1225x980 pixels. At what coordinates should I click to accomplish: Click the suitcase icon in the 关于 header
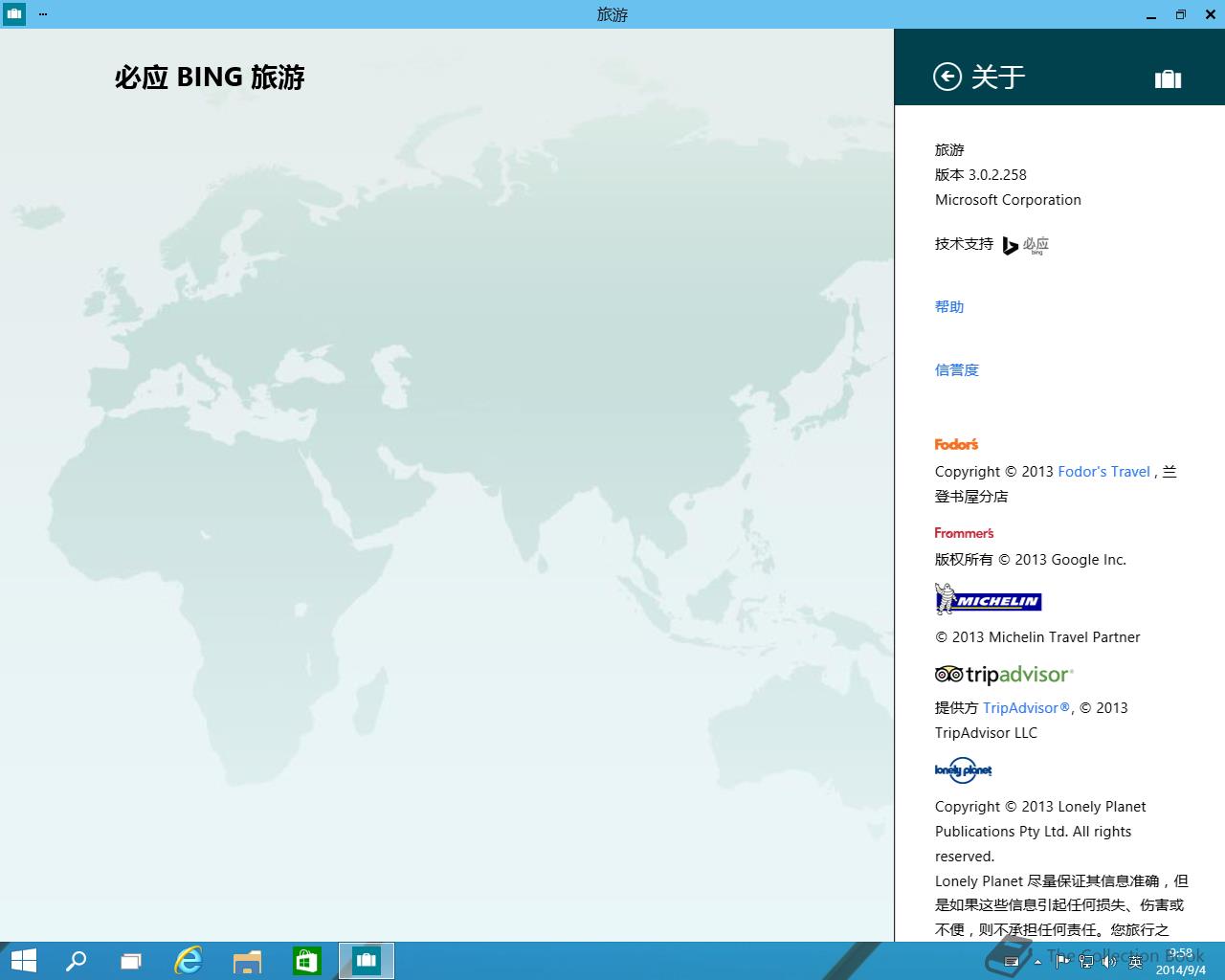coord(1168,78)
